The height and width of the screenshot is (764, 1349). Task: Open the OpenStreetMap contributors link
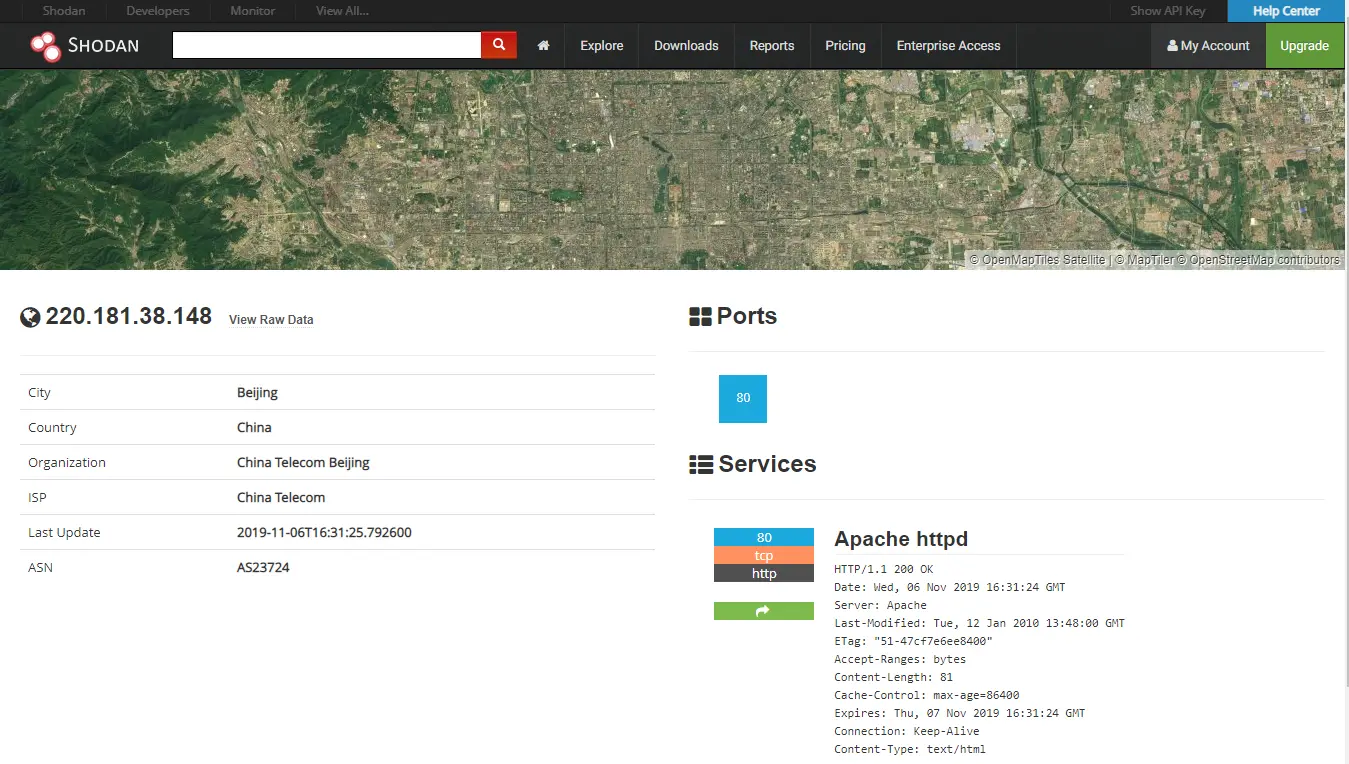(x=1257, y=260)
